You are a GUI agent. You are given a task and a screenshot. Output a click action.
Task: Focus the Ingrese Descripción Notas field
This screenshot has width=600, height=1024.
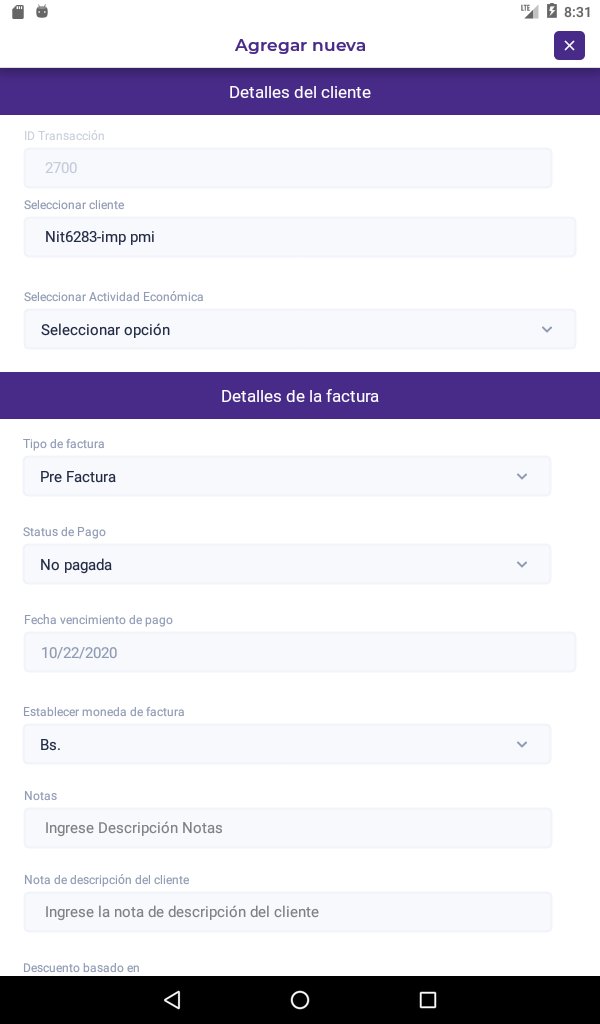[288, 828]
